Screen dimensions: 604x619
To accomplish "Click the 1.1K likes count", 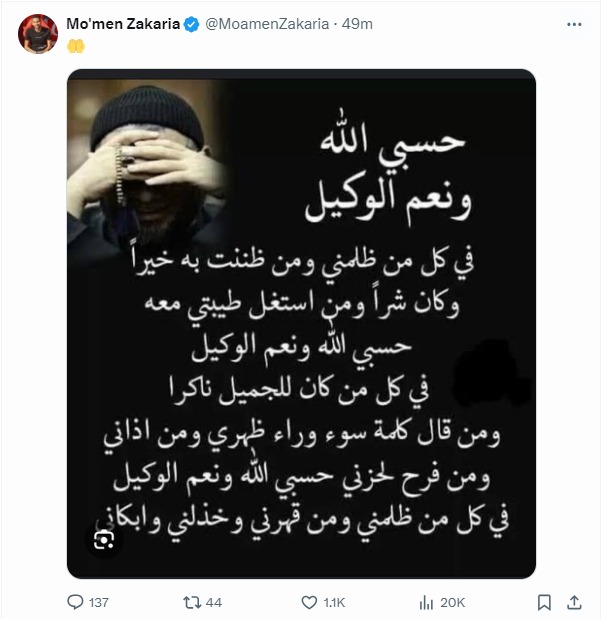I will (x=334, y=602).
